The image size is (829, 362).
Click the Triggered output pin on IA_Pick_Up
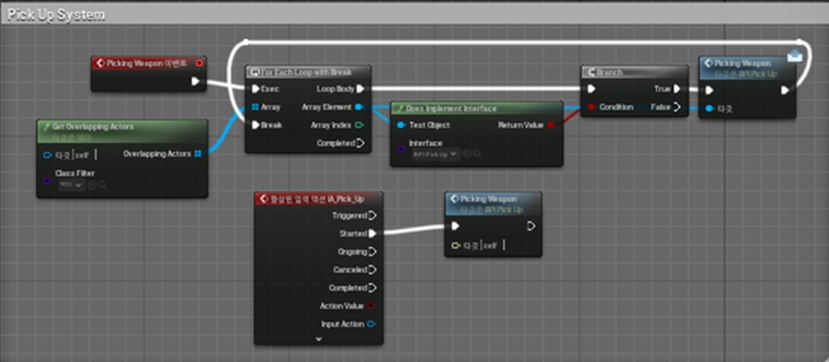[x=372, y=216]
